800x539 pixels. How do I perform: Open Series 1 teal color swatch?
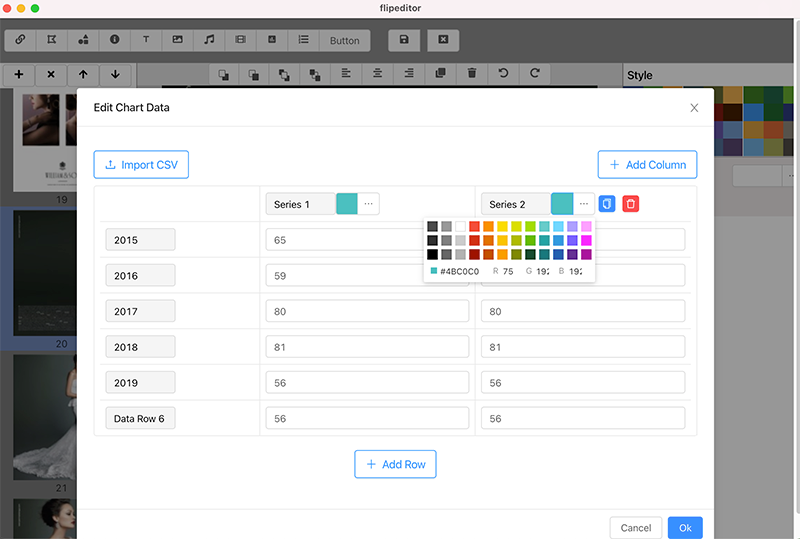347,204
